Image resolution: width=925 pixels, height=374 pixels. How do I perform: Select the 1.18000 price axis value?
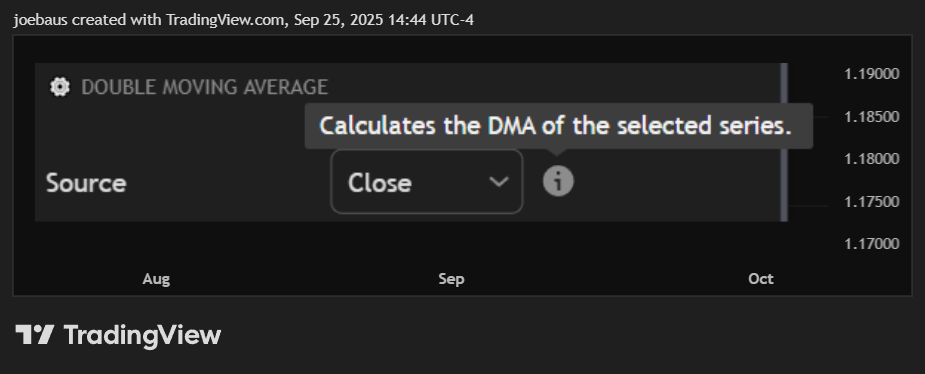pos(872,159)
